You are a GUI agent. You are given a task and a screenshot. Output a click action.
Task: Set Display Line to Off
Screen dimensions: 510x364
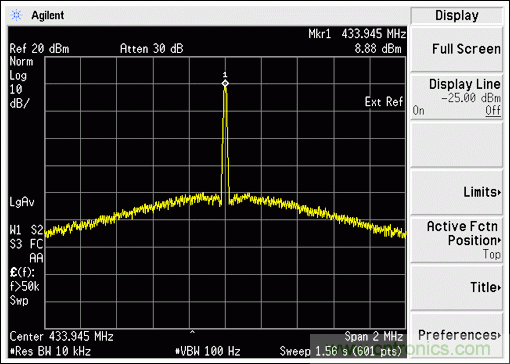(493, 110)
